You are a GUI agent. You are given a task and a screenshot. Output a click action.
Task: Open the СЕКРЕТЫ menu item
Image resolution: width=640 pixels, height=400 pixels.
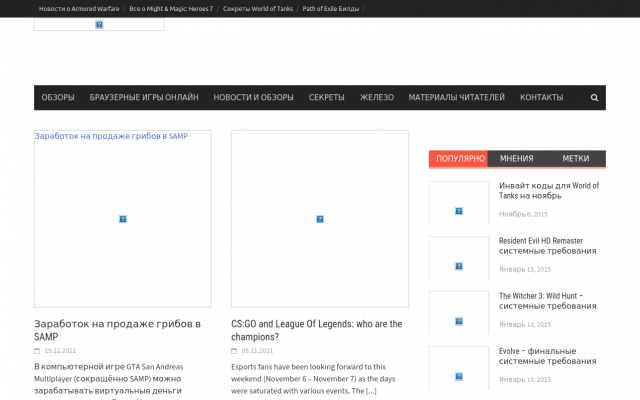click(327, 98)
